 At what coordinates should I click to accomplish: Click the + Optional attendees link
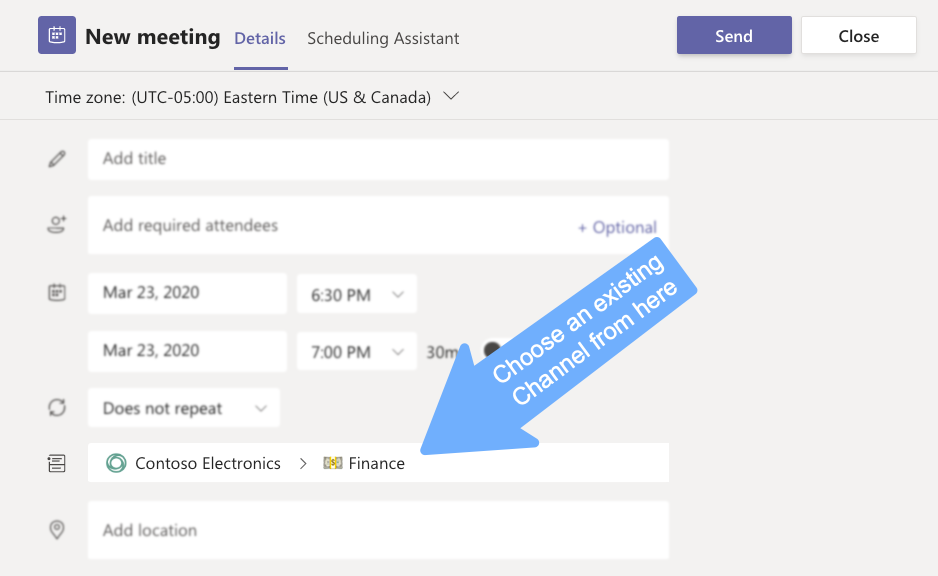click(x=616, y=227)
